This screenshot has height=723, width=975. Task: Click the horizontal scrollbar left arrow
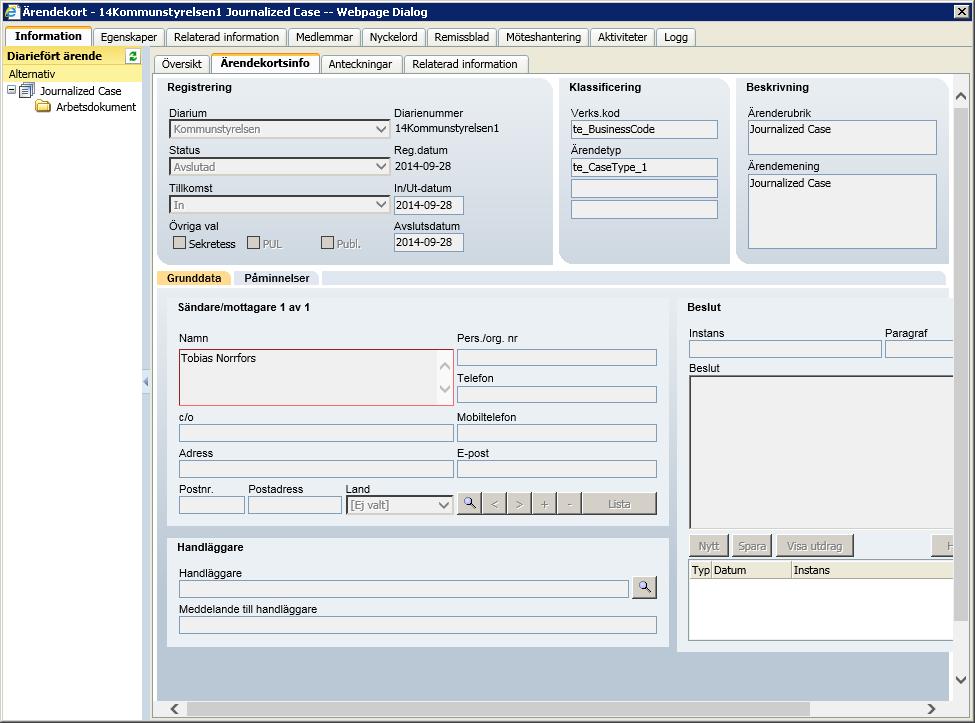pos(175,709)
